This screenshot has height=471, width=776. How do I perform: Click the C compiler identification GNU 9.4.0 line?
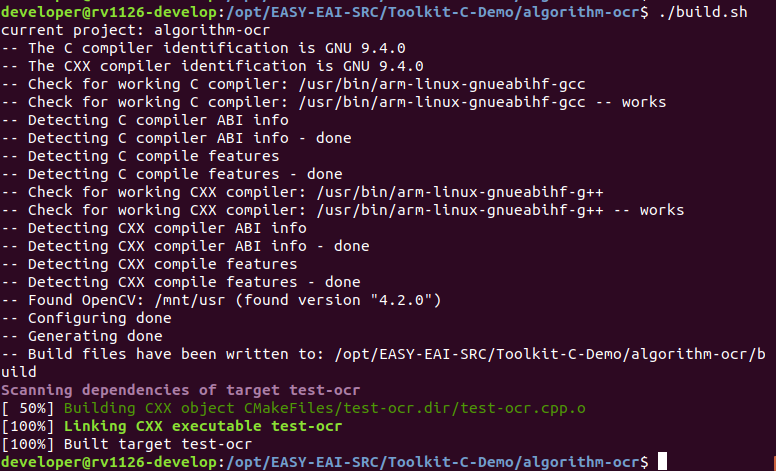tap(203, 48)
